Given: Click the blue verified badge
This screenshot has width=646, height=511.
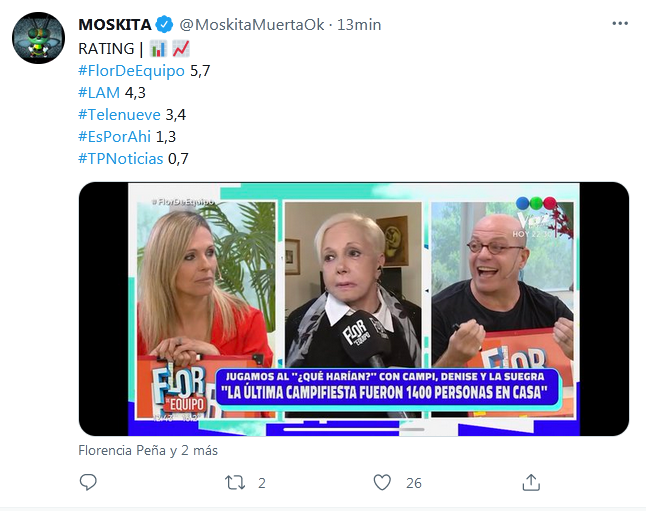Looking at the screenshot, I should point(164,24).
